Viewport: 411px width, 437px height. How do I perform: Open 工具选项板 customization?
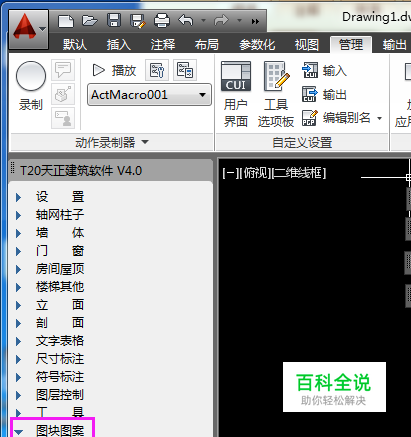(x=276, y=94)
